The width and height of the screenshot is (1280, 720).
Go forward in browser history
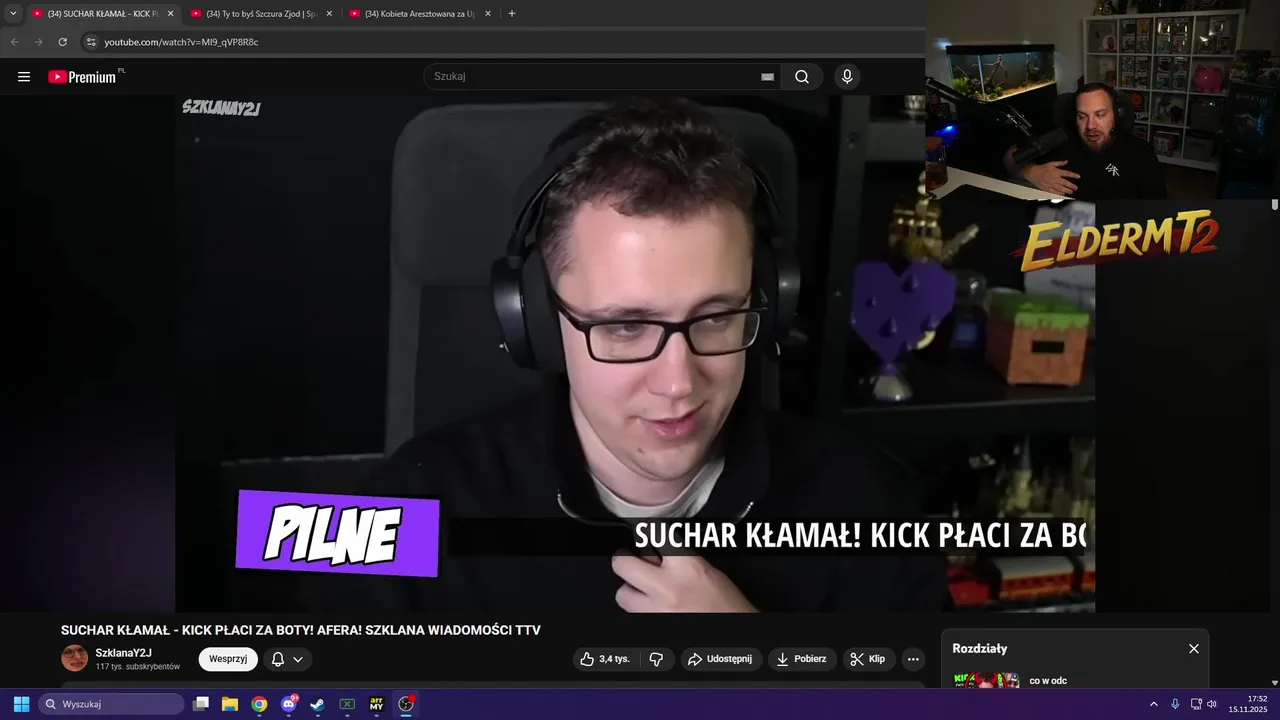[38, 42]
